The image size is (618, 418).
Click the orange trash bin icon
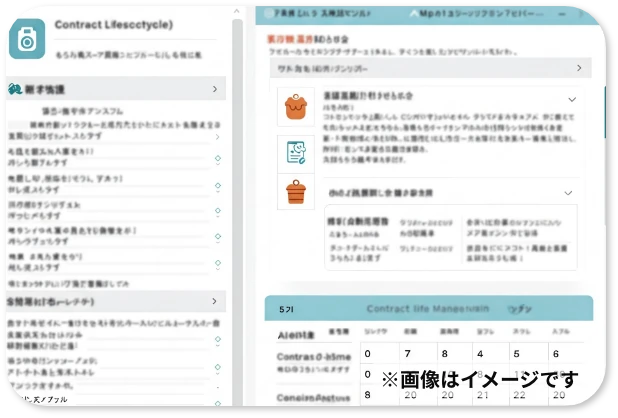(x=295, y=191)
